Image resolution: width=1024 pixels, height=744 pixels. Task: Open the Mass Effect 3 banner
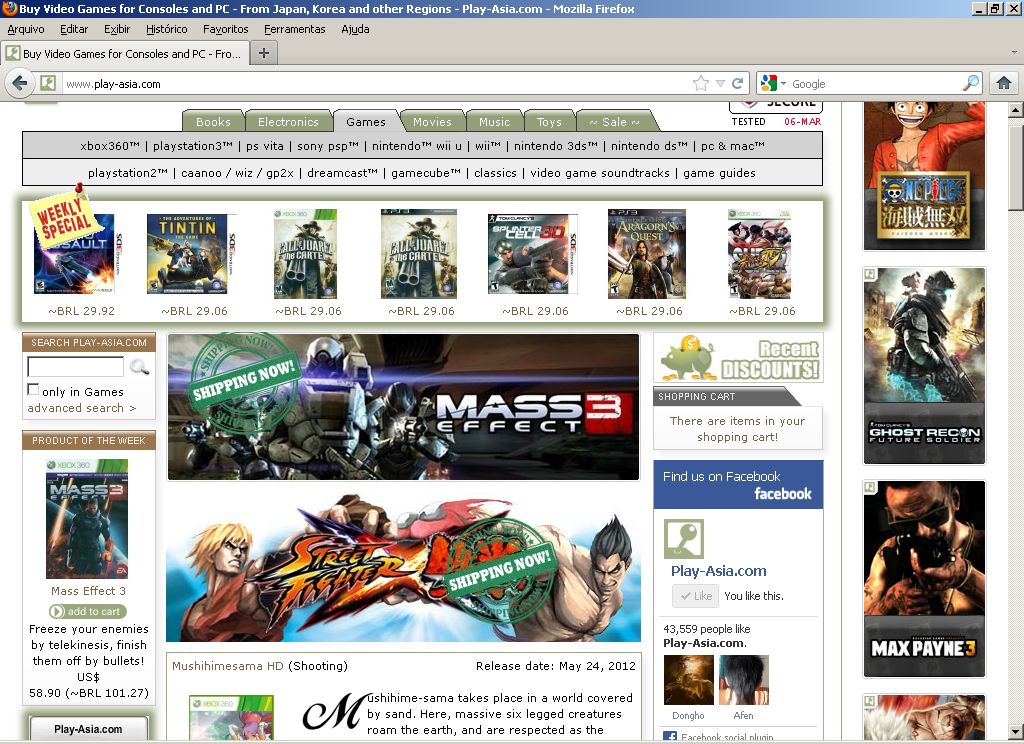coord(403,407)
